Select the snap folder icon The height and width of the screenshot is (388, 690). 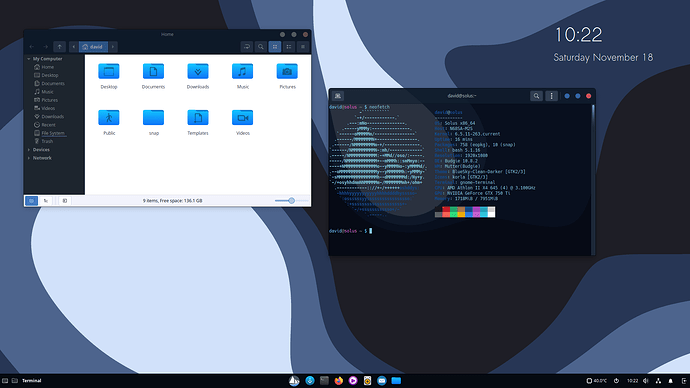point(153,117)
